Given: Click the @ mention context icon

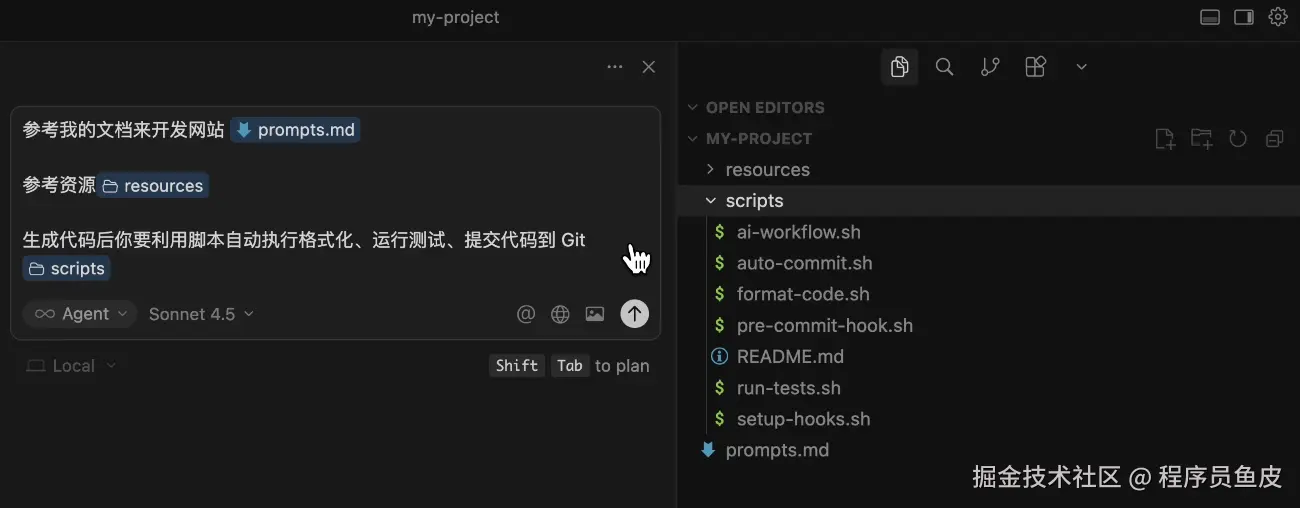Looking at the screenshot, I should point(526,314).
